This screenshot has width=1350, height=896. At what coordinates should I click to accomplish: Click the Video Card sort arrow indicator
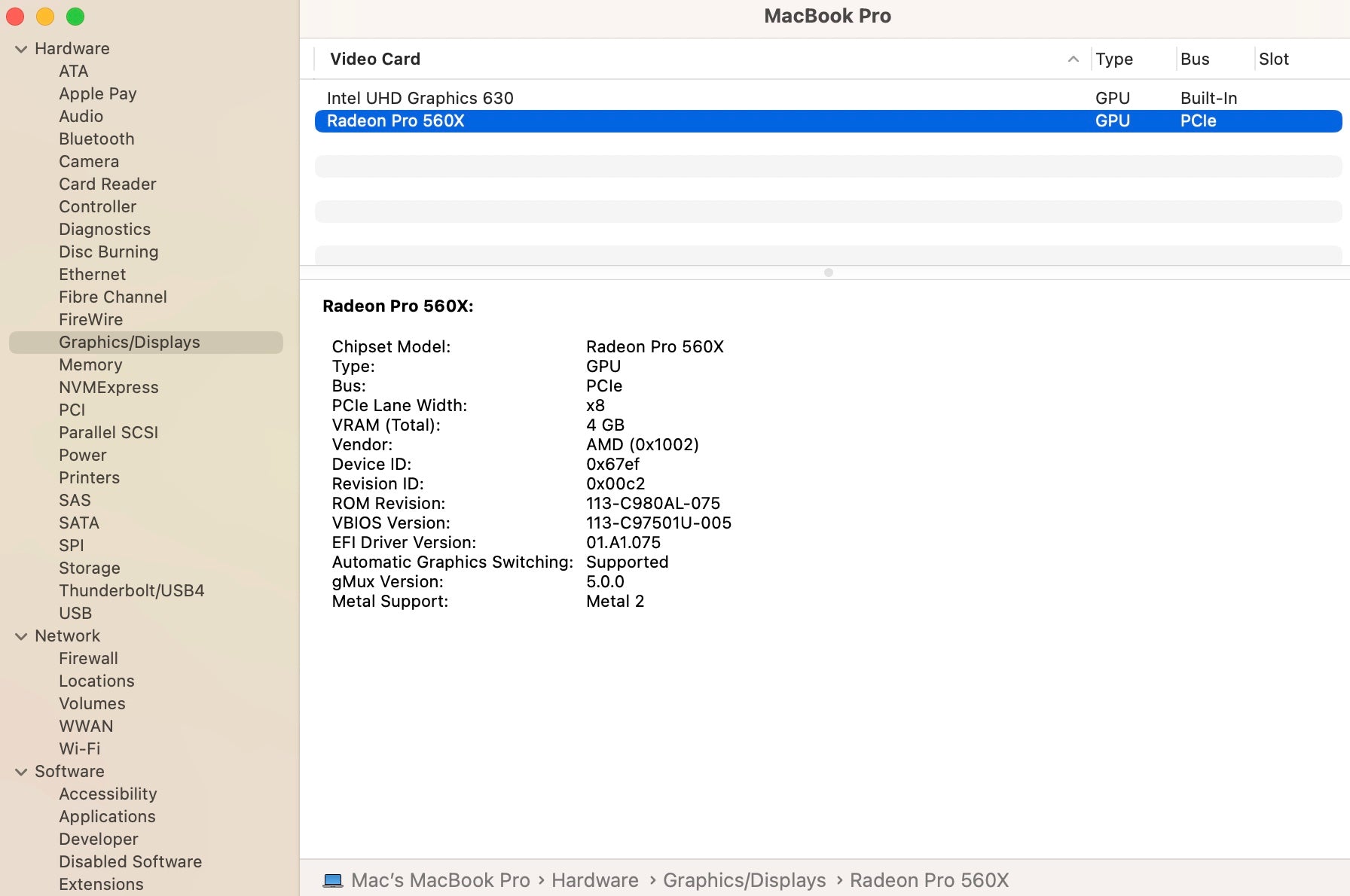point(1073,59)
